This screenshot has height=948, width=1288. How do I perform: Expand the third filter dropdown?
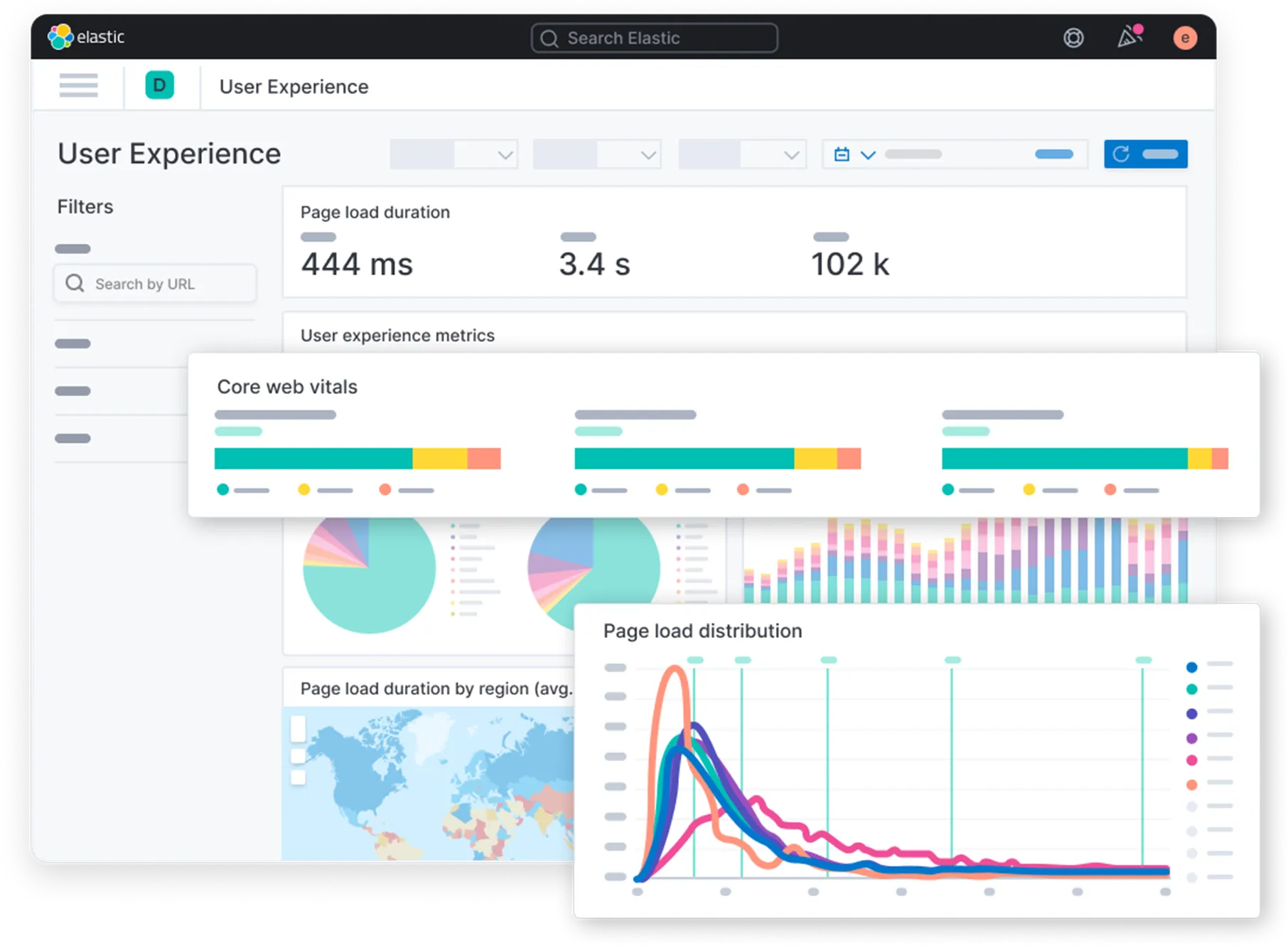click(x=742, y=154)
